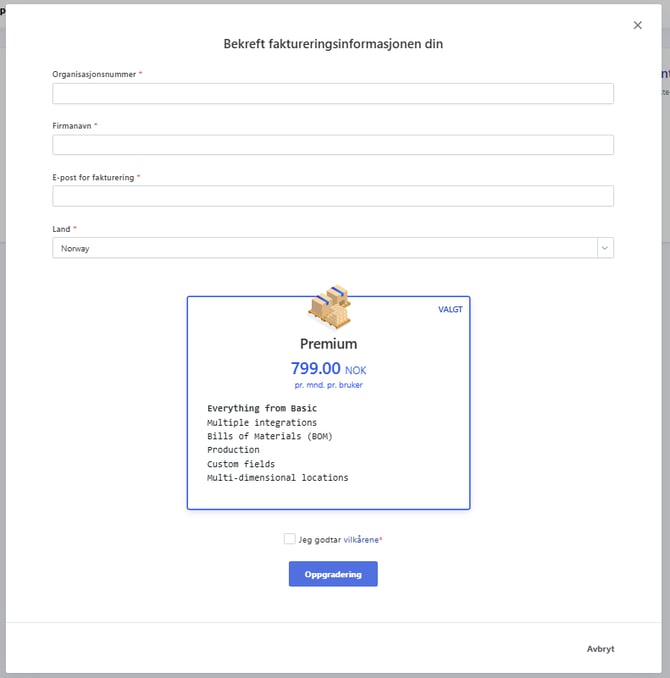Click the Multi-dimensional locations feature text
The width and height of the screenshot is (670, 678).
tap(277, 478)
